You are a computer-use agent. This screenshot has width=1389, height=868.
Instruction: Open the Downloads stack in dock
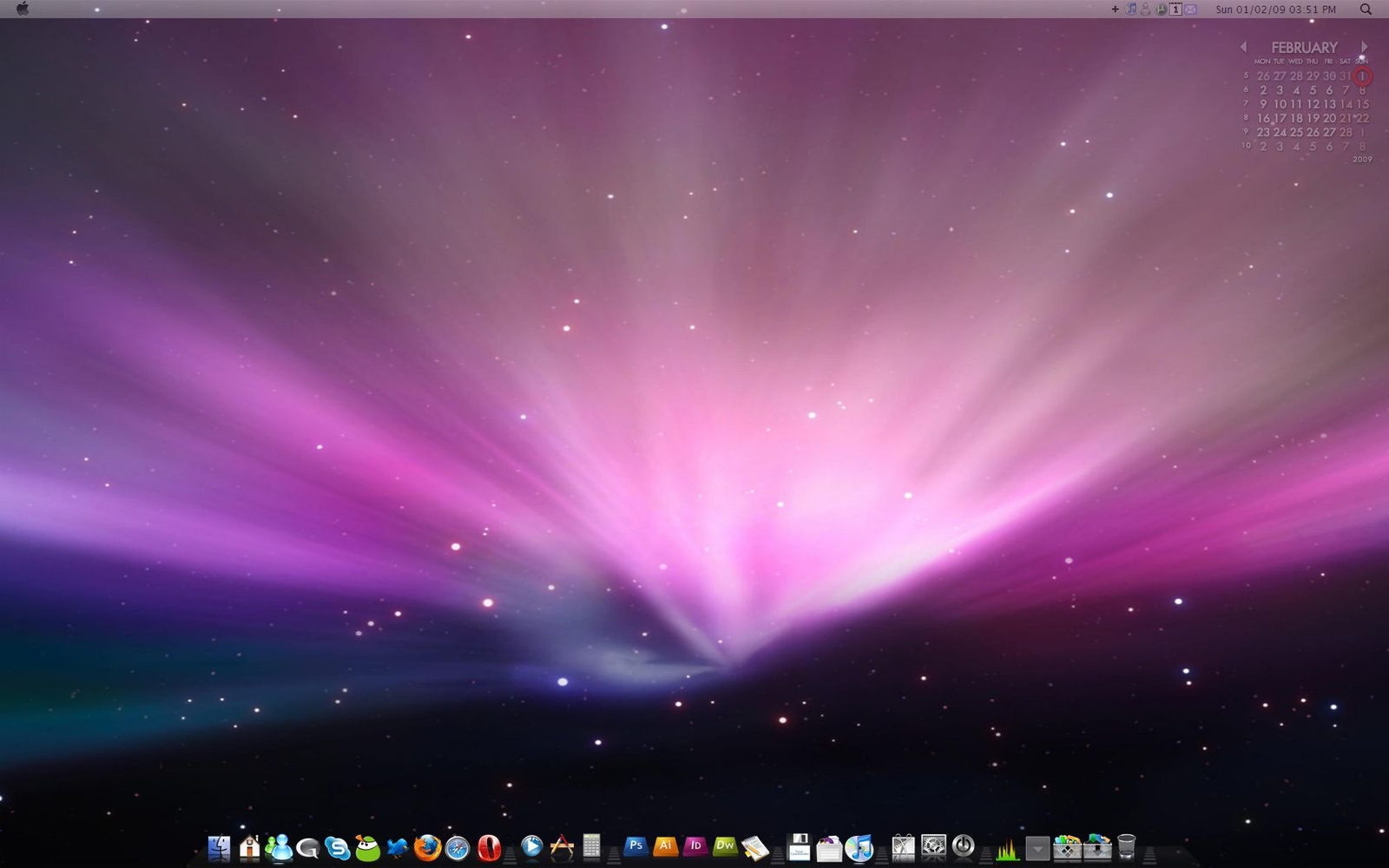click(x=1097, y=847)
